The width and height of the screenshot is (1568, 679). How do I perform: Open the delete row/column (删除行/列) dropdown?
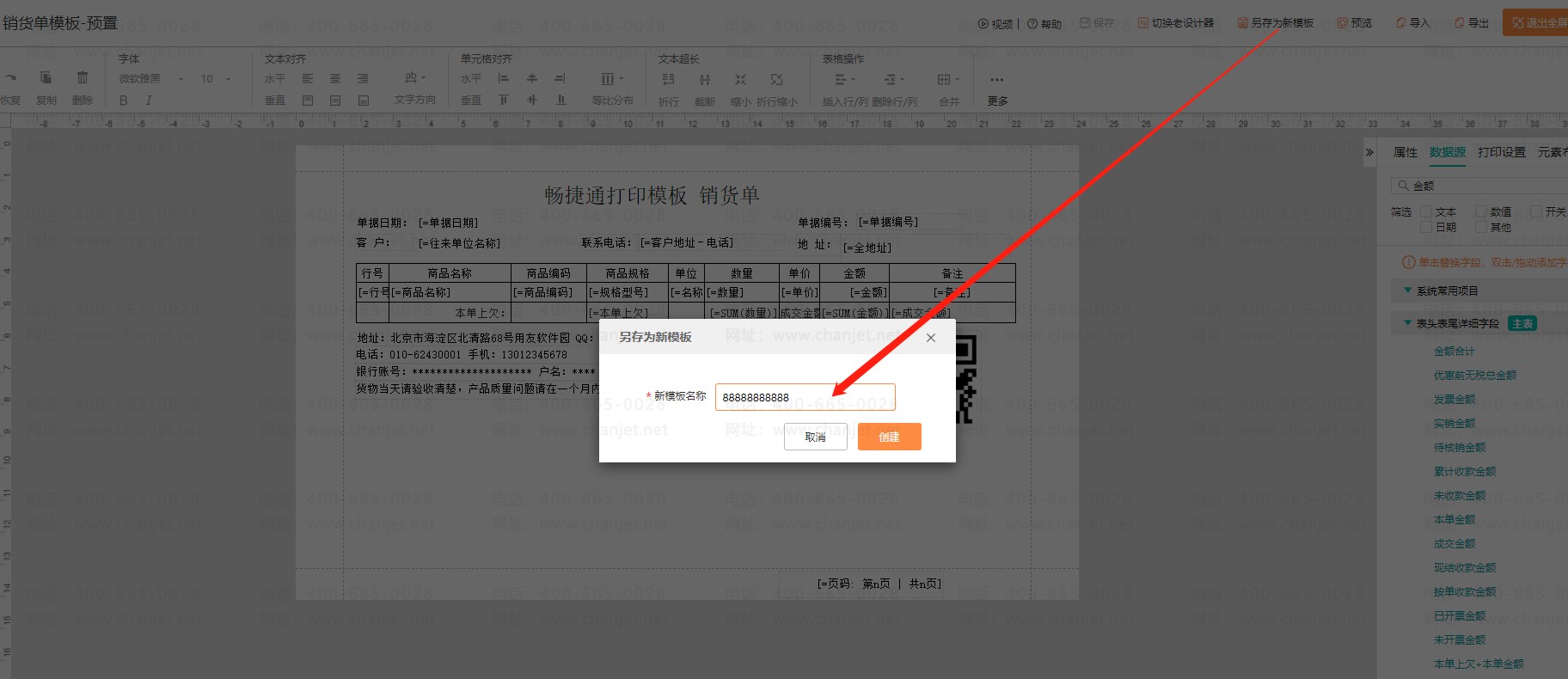(894, 79)
